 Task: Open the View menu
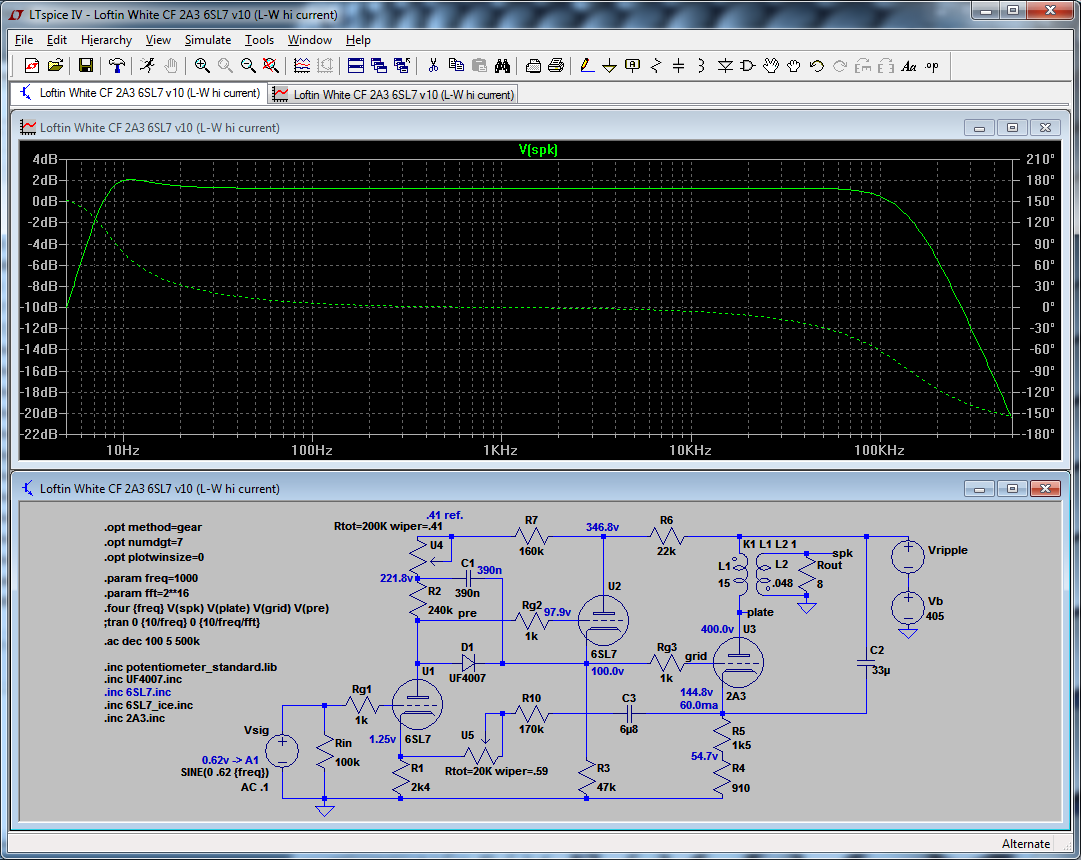point(158,40)
